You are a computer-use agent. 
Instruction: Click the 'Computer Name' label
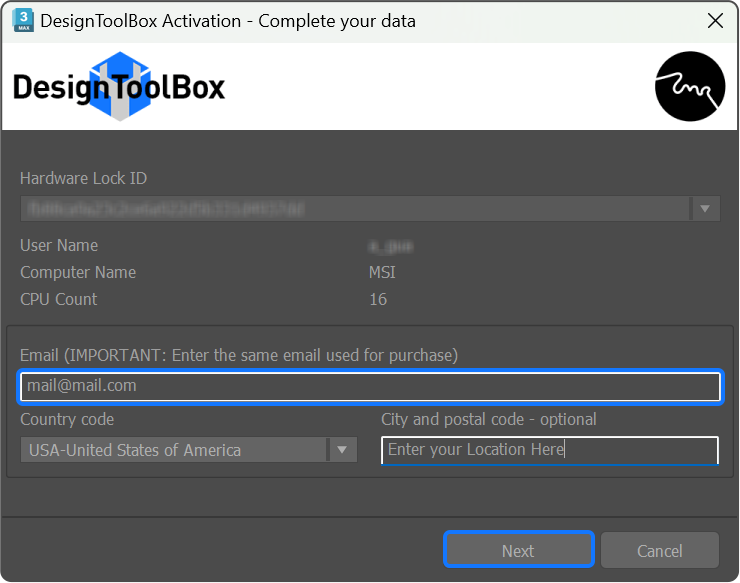pyautogui.click(x=78, y=272)
